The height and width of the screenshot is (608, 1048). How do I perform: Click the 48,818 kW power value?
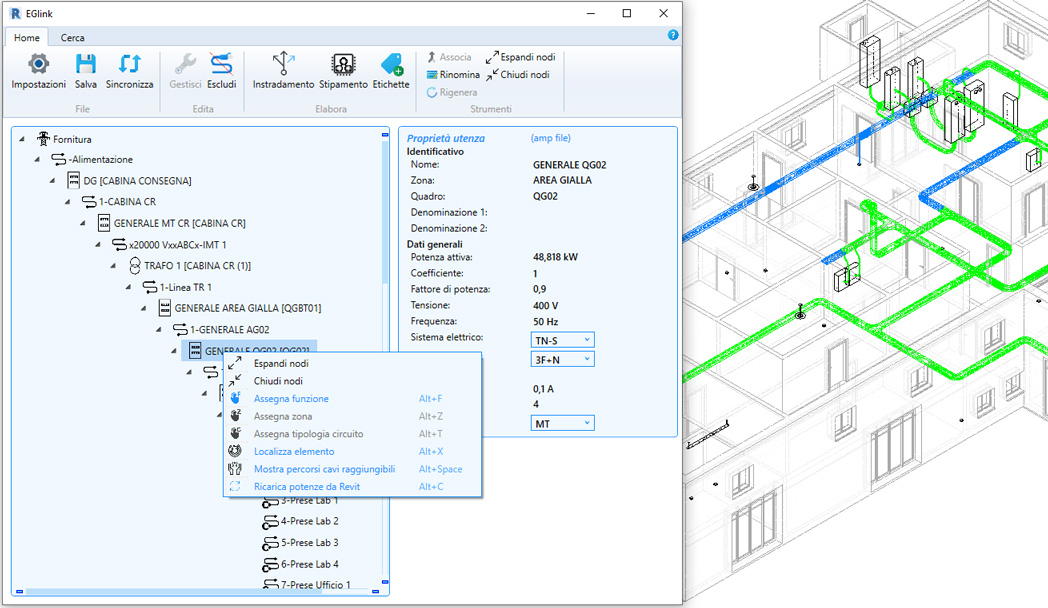tap(555, 257)
